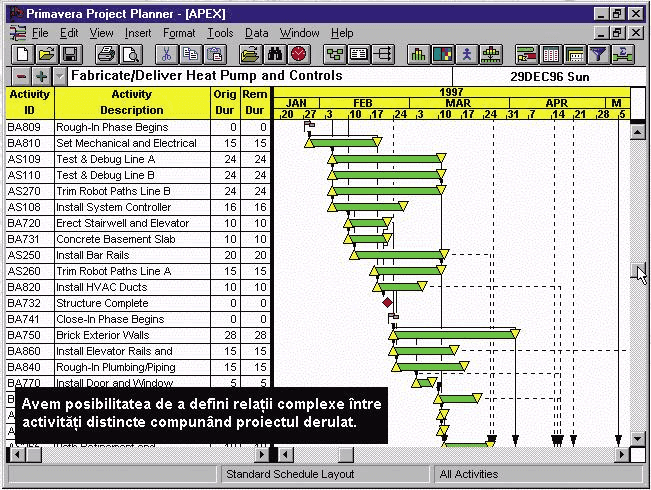Click the Activity Form icon
The width and height of the screenshot is (651, 490).
click(359, 54)
